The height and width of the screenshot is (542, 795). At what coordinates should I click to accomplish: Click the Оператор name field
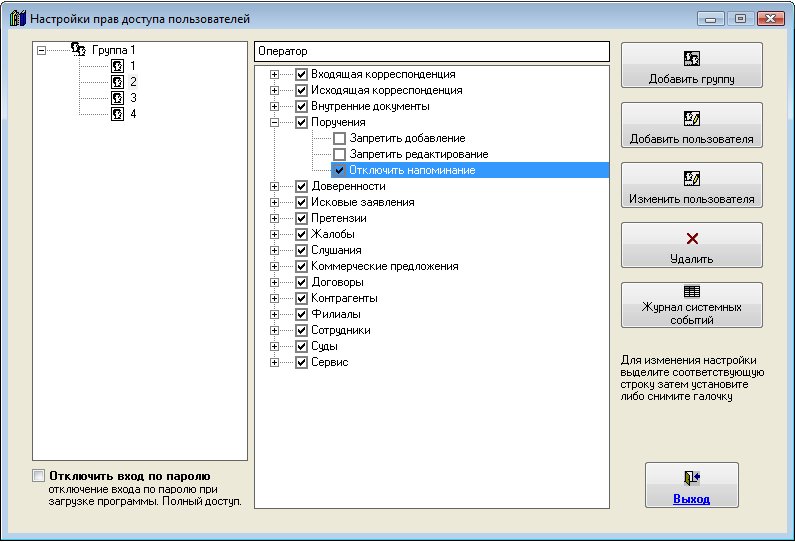click(431, 51)
